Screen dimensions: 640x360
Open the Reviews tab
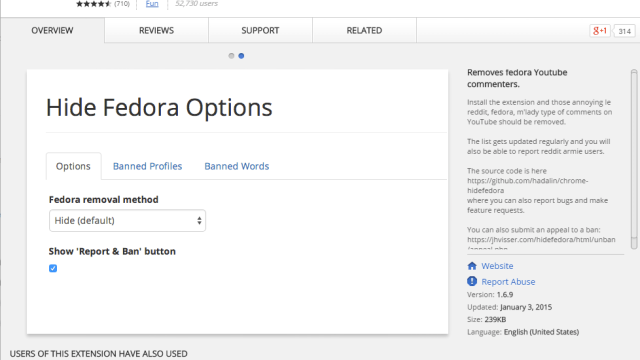(x=156, y=31)
